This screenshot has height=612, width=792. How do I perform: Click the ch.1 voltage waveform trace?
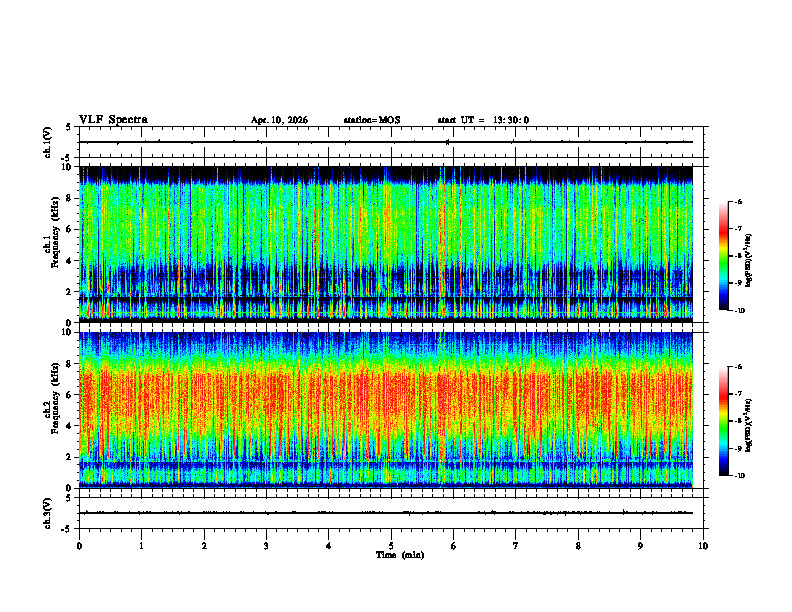386,142
